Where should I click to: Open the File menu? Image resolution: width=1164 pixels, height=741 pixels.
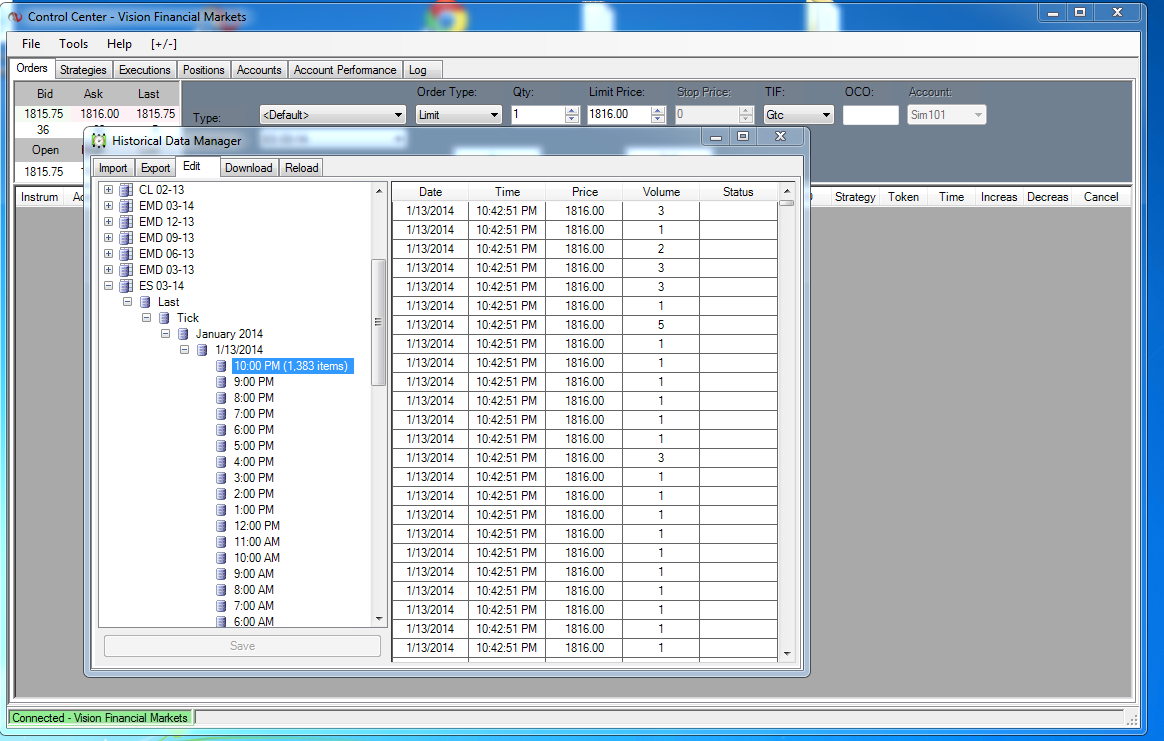(31, 44)
